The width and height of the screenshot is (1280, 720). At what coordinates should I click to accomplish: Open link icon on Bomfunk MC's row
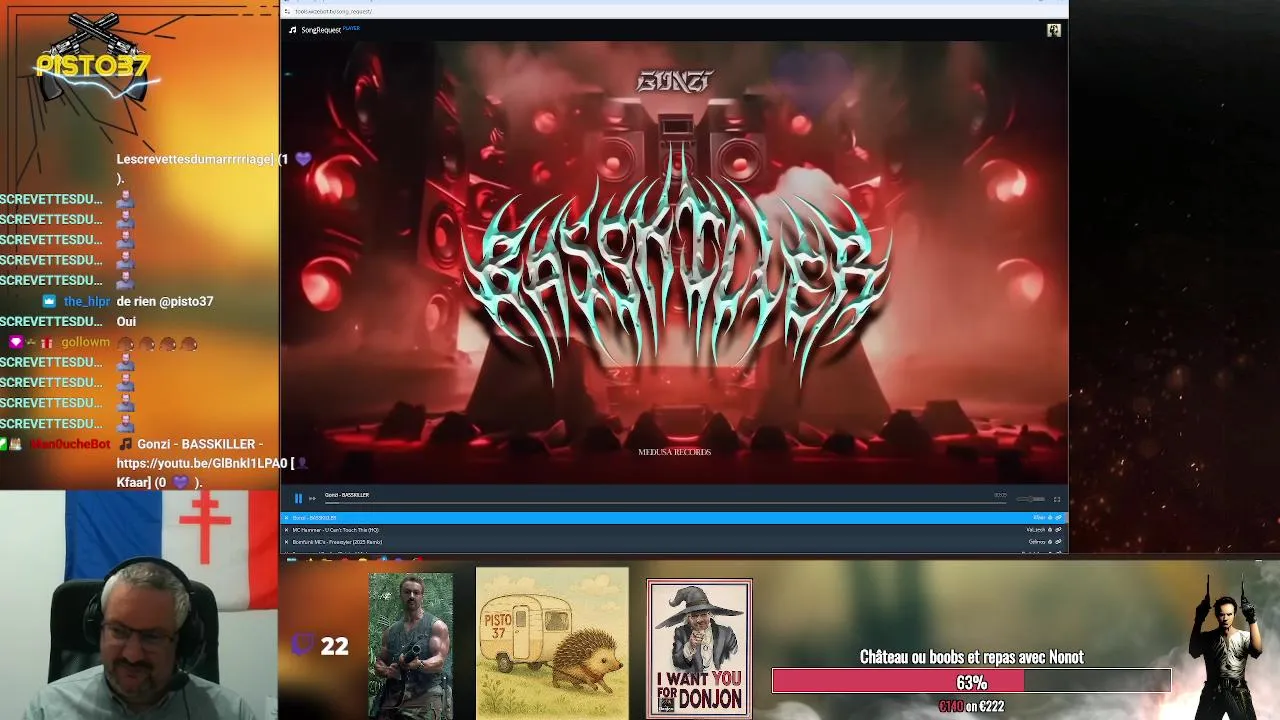pyautogui.click(x=1058, y=542)
